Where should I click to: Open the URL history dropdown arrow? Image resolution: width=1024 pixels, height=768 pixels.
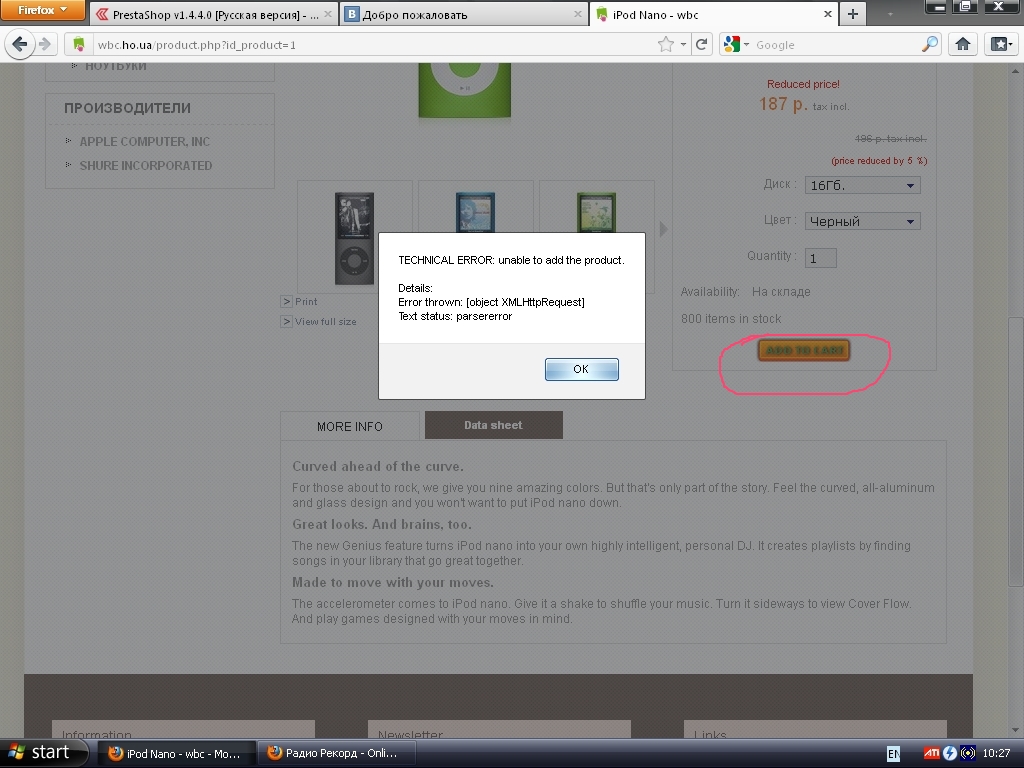coord(683,44)
